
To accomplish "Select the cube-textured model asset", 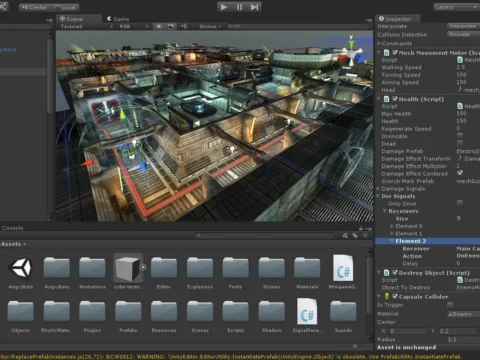I will pyautogui.click(x=128, y=271).
